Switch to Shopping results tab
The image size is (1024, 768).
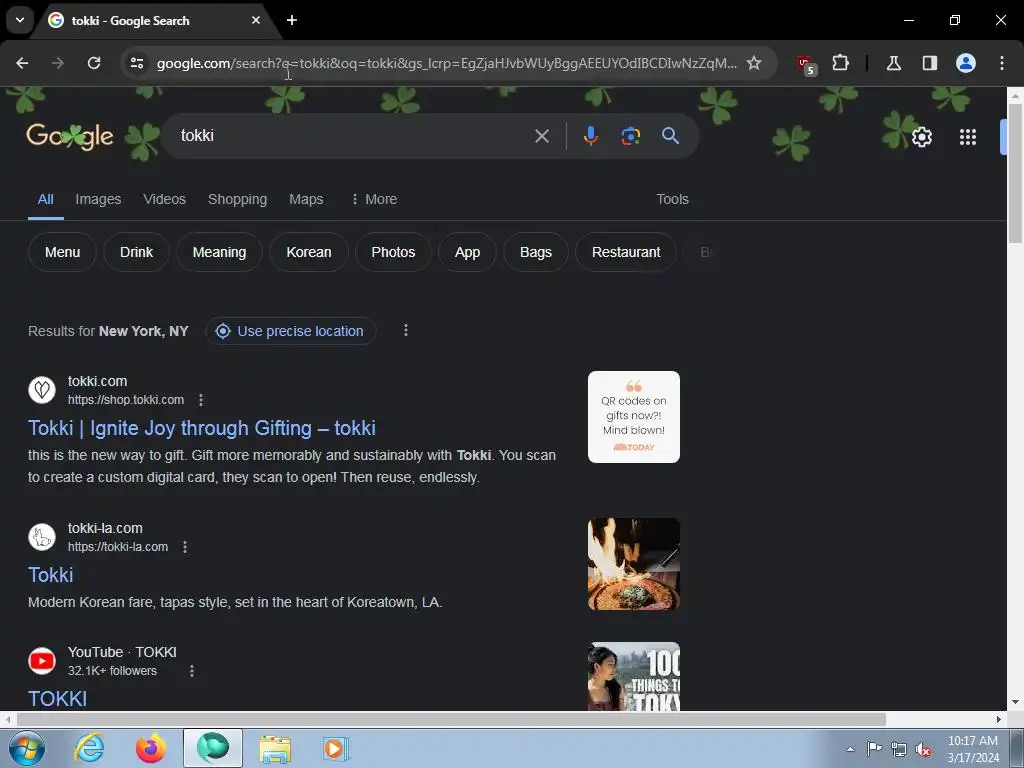pyautogui.click(x=237, y=199)
